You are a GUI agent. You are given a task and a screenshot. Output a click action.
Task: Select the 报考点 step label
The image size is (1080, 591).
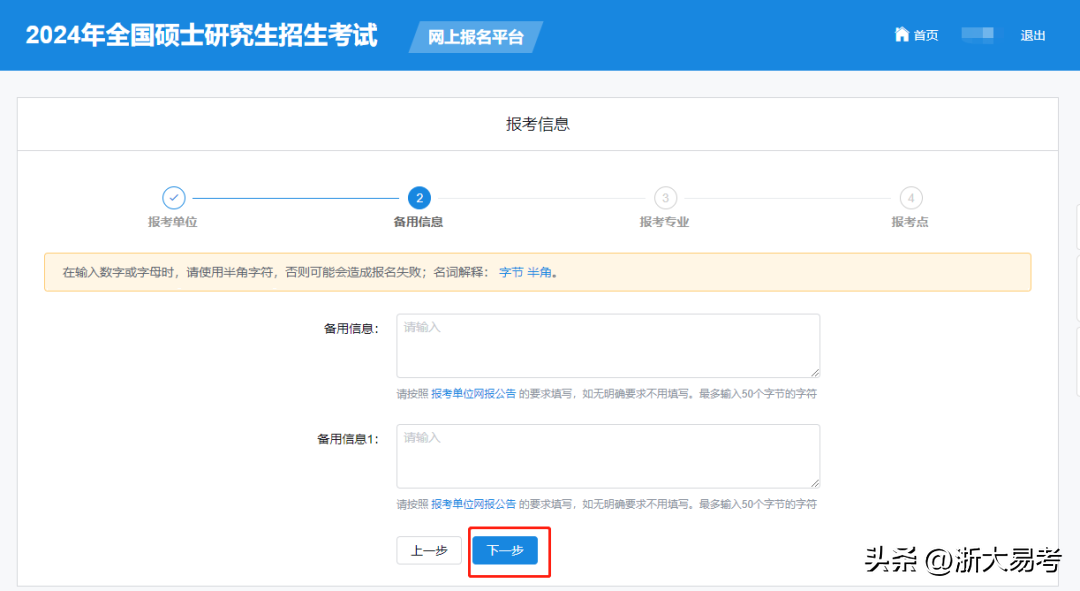pos(910,222)
